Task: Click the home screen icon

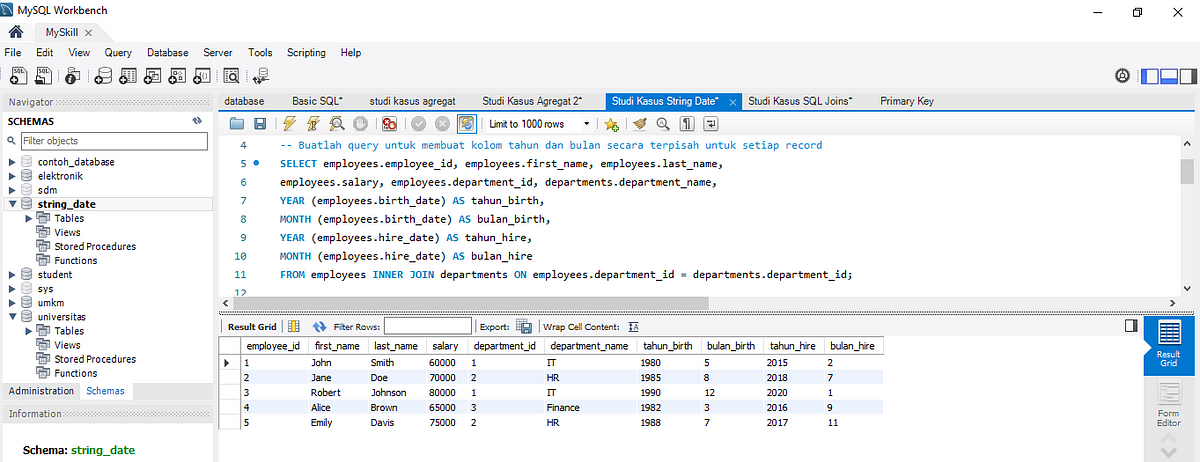Action: 16,32
